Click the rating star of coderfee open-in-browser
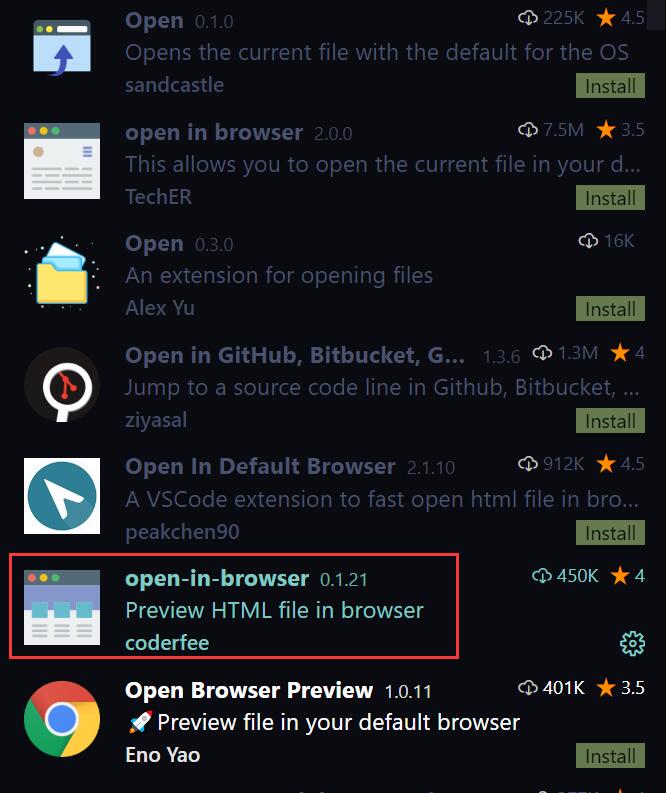666x793 pixels. click(620, 575)
